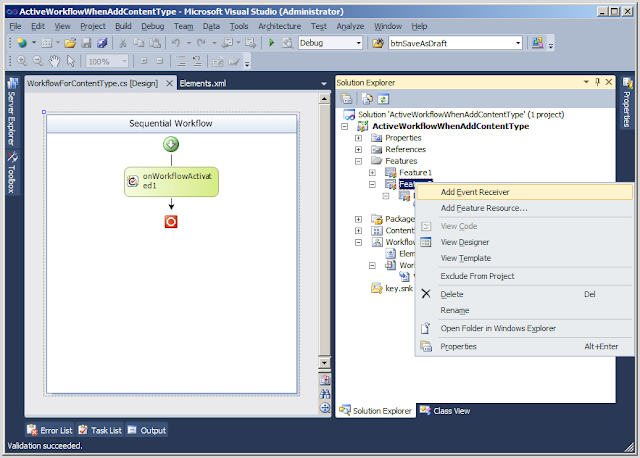The width and height of the screenshot is (640, 458).
Task: Select the pointer arrow tool
Action: point(71,61)
